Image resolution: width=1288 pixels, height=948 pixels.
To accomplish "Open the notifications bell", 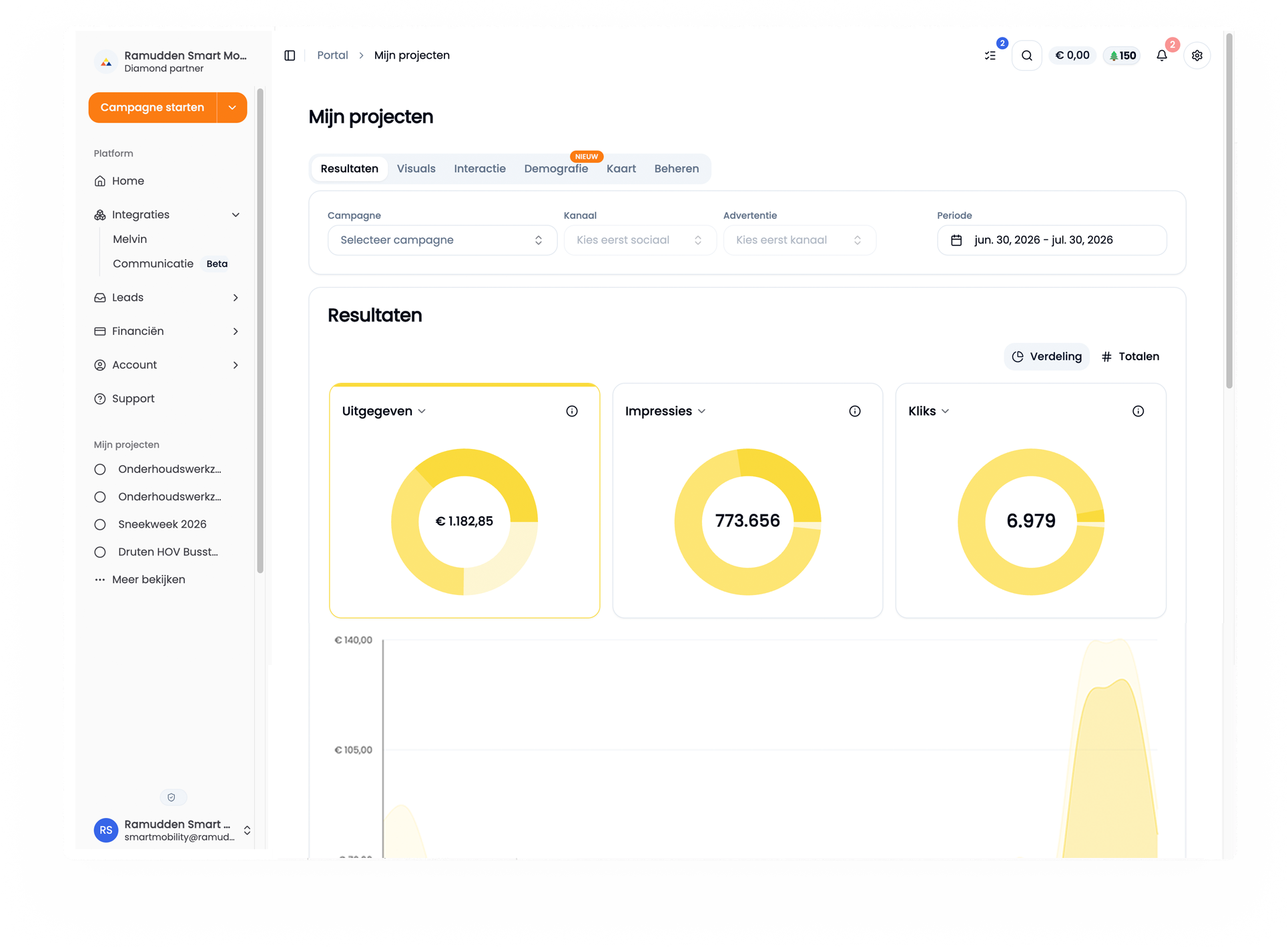I will 1162,55.
